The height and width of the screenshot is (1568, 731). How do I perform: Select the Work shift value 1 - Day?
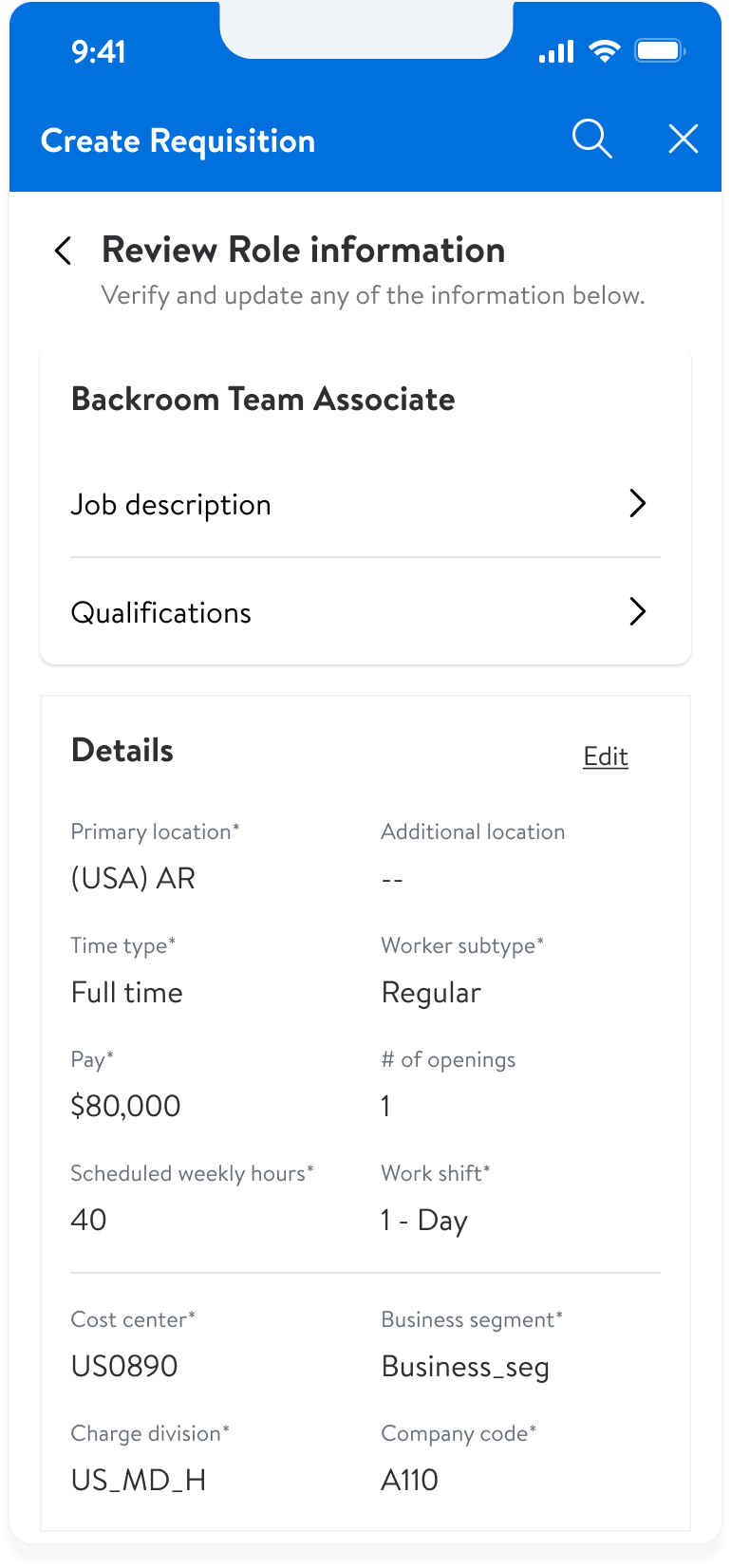(x=424, y=1220)
